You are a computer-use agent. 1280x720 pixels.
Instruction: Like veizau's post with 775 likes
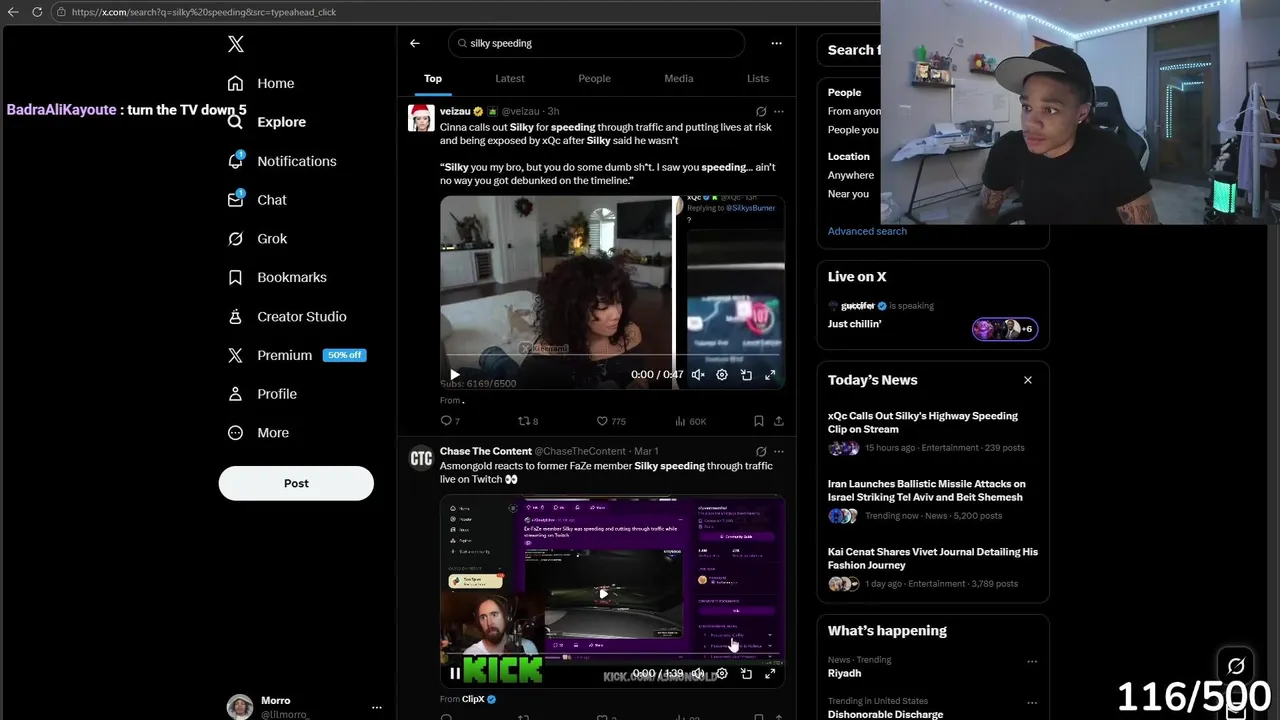(x=610, y=421)
